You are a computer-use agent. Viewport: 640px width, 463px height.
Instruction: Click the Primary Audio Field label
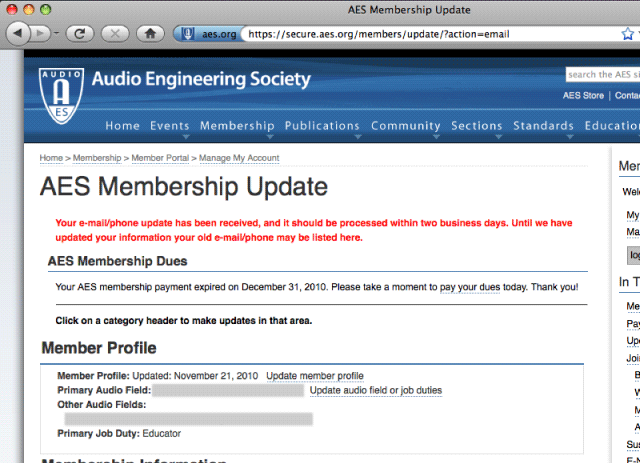104,390
